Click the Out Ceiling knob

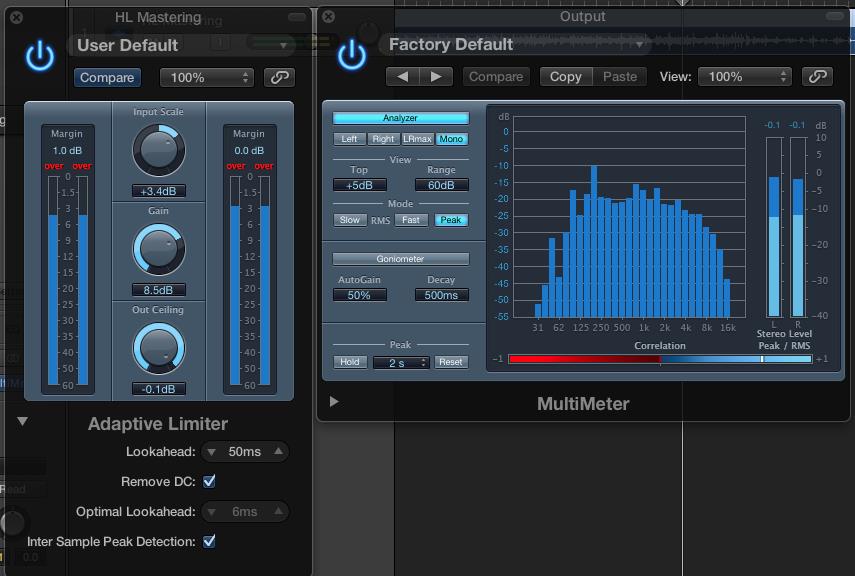[159, 348]
